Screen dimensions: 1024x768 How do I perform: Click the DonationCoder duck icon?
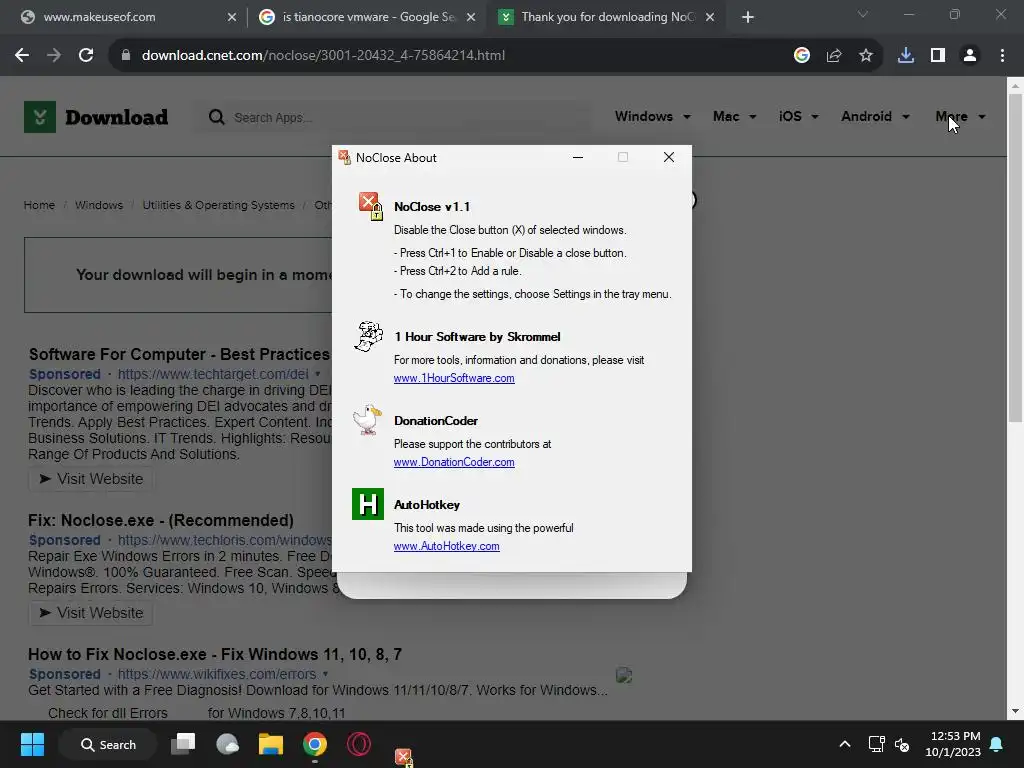tap(367, 420)
